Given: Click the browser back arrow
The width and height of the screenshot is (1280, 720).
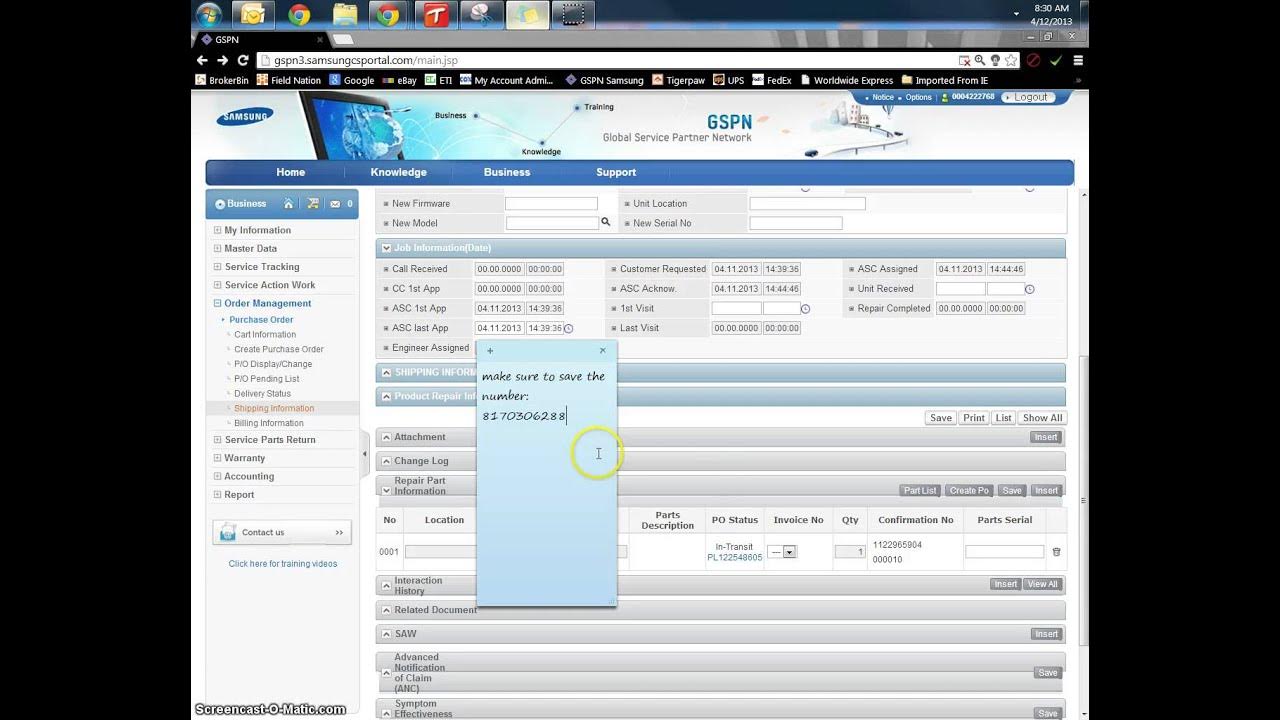Looking at the screenshot, I should click(203, 60).
